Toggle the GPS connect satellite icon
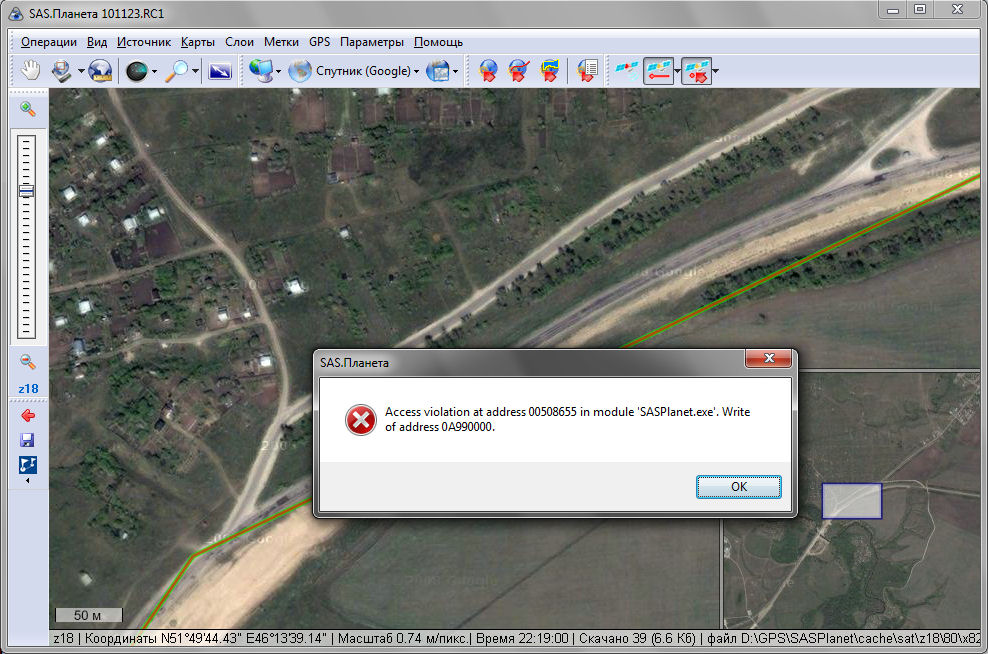This screenshot has width=988, height=654. point(626,70)
